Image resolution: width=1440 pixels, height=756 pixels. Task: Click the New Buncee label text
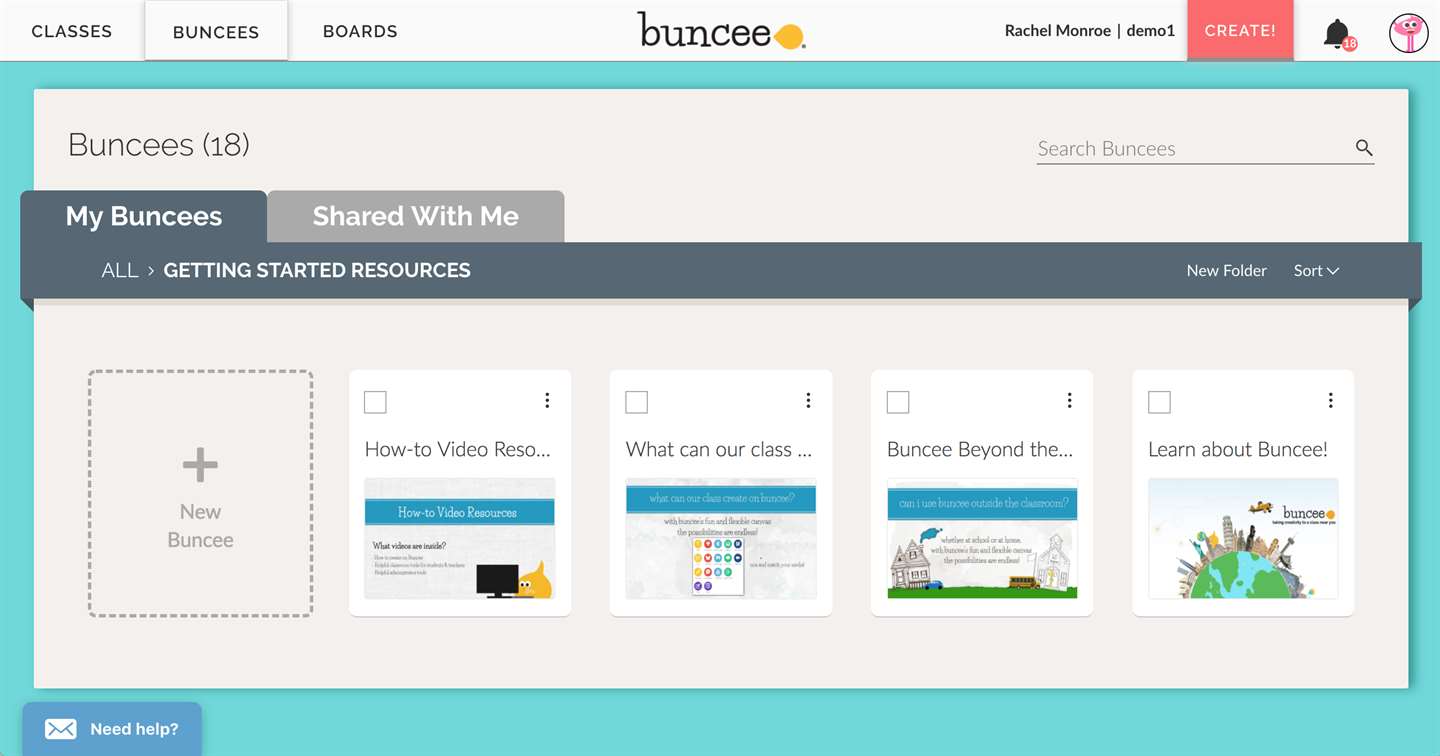click(x=200, y=525)
